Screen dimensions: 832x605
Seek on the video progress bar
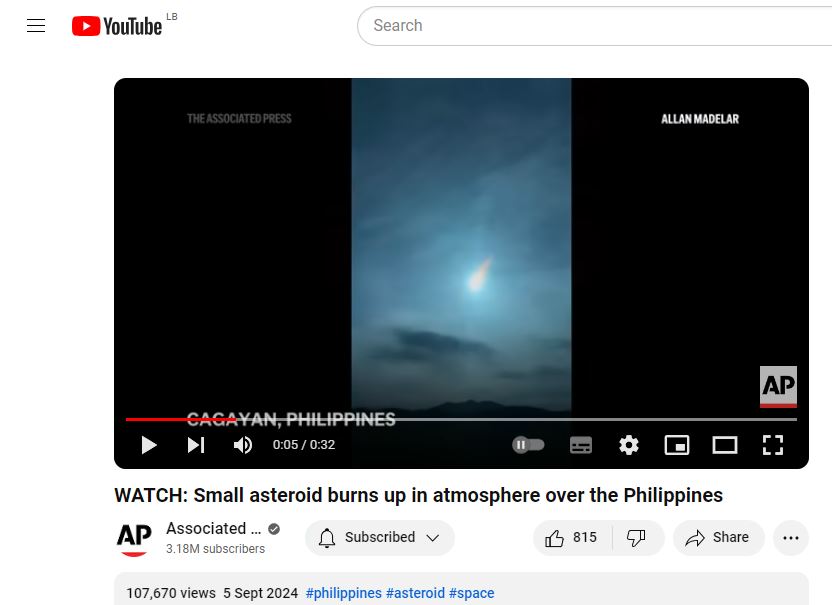pyautogui.click(x=461, y=419)
